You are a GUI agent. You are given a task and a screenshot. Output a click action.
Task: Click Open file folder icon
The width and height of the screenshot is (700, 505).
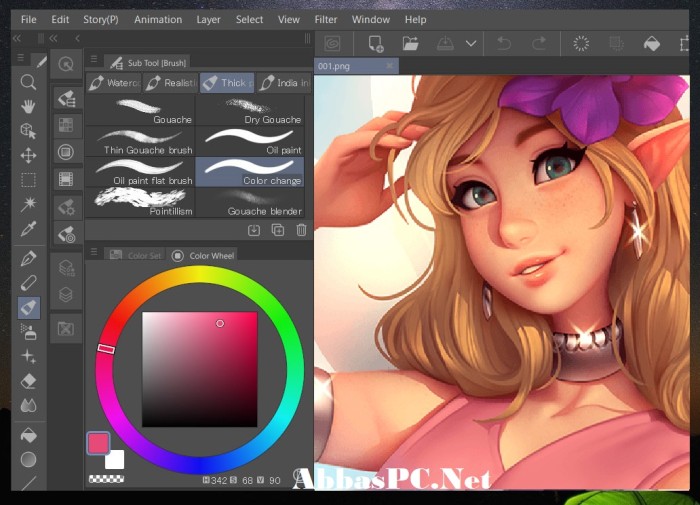pyautogui.click(x=410, y=44)
